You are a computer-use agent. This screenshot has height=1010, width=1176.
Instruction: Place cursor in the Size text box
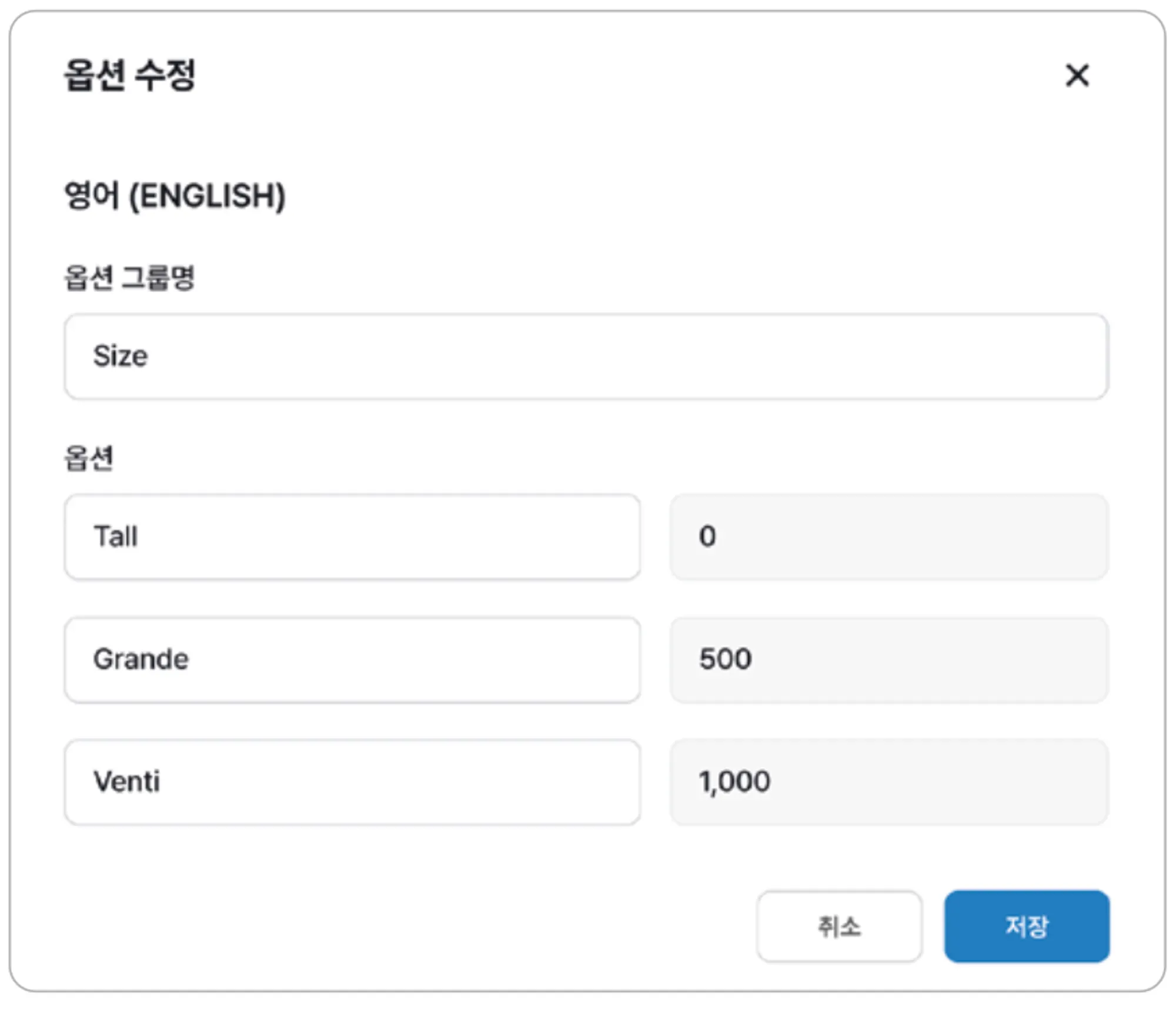tap(586, 356)
